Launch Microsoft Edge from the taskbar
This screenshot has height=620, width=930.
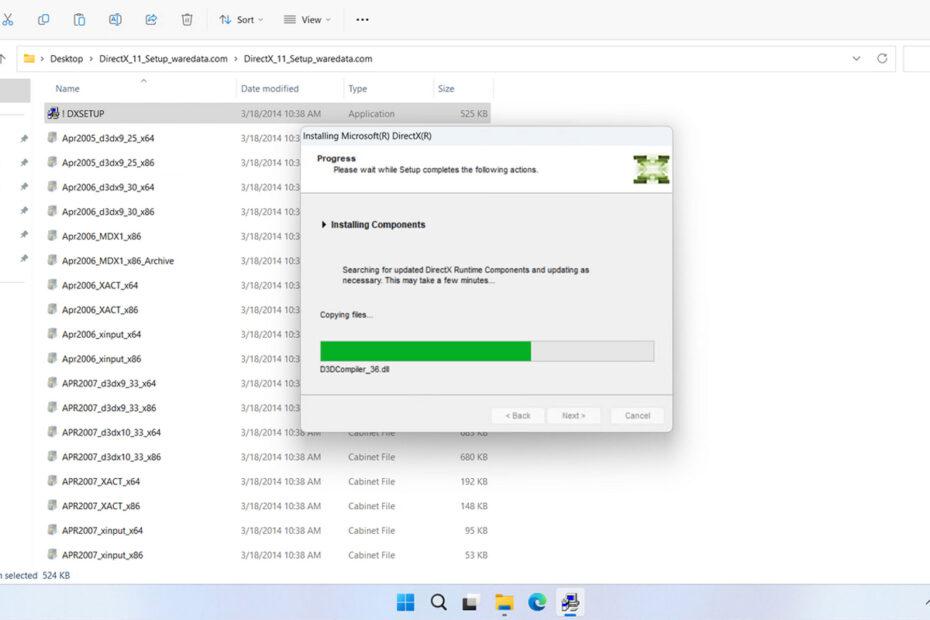[x=537, y=602]
